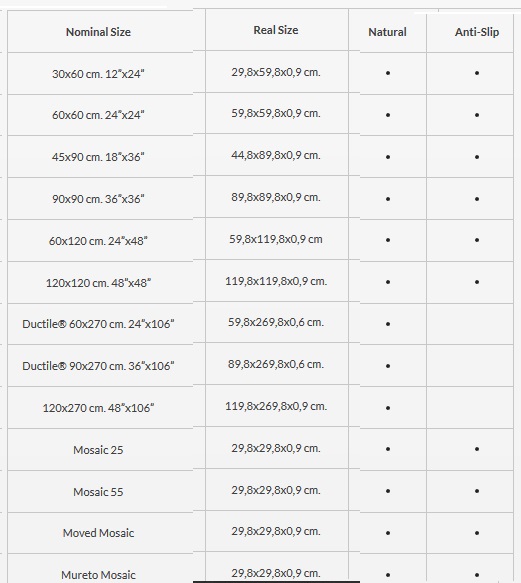This screenshot has height=583, width=521.
Task: Click the Mosaic 55 row label
Action: pyautogui.click(x=98, y=492)
